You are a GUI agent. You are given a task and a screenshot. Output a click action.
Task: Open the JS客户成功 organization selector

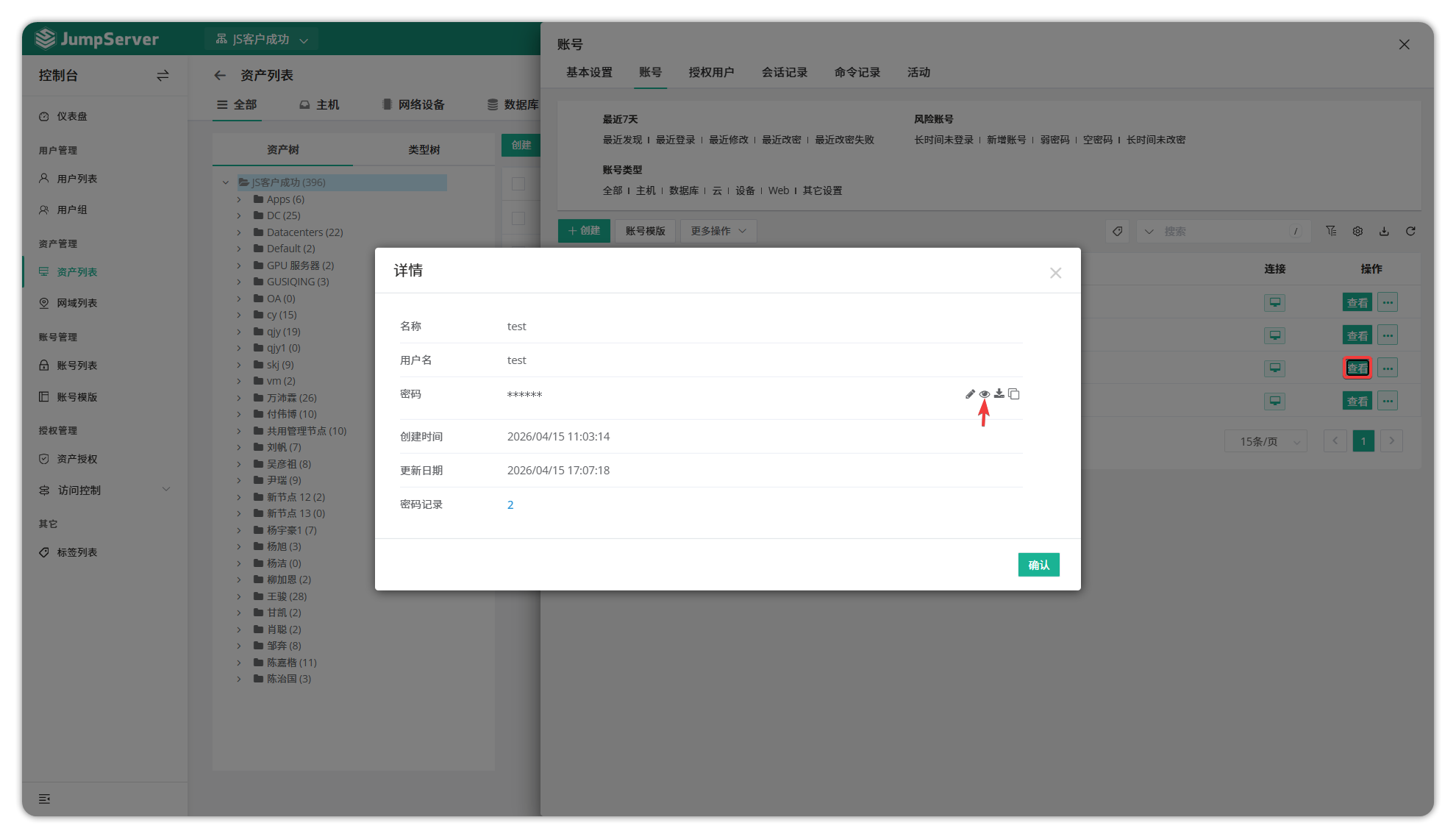point(261,39)
